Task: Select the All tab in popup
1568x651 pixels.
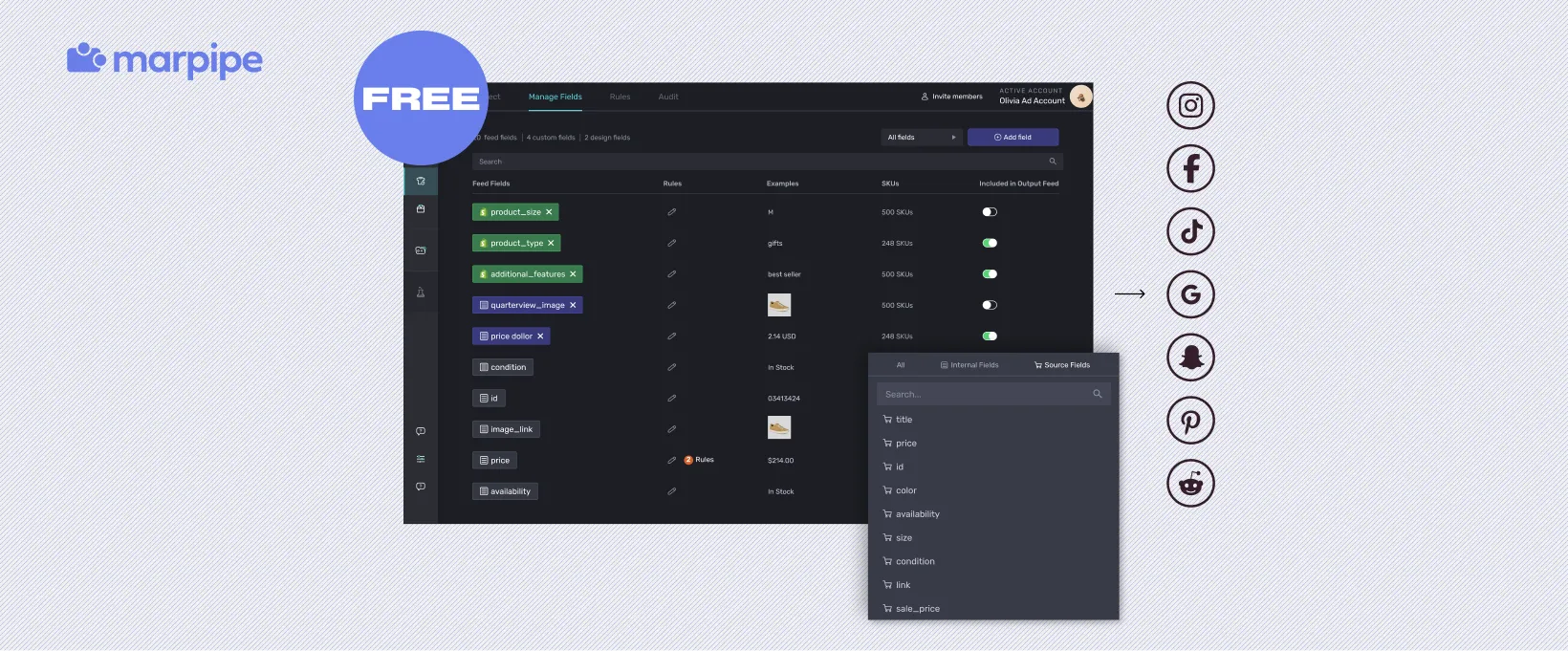Action: pos(901,365)
